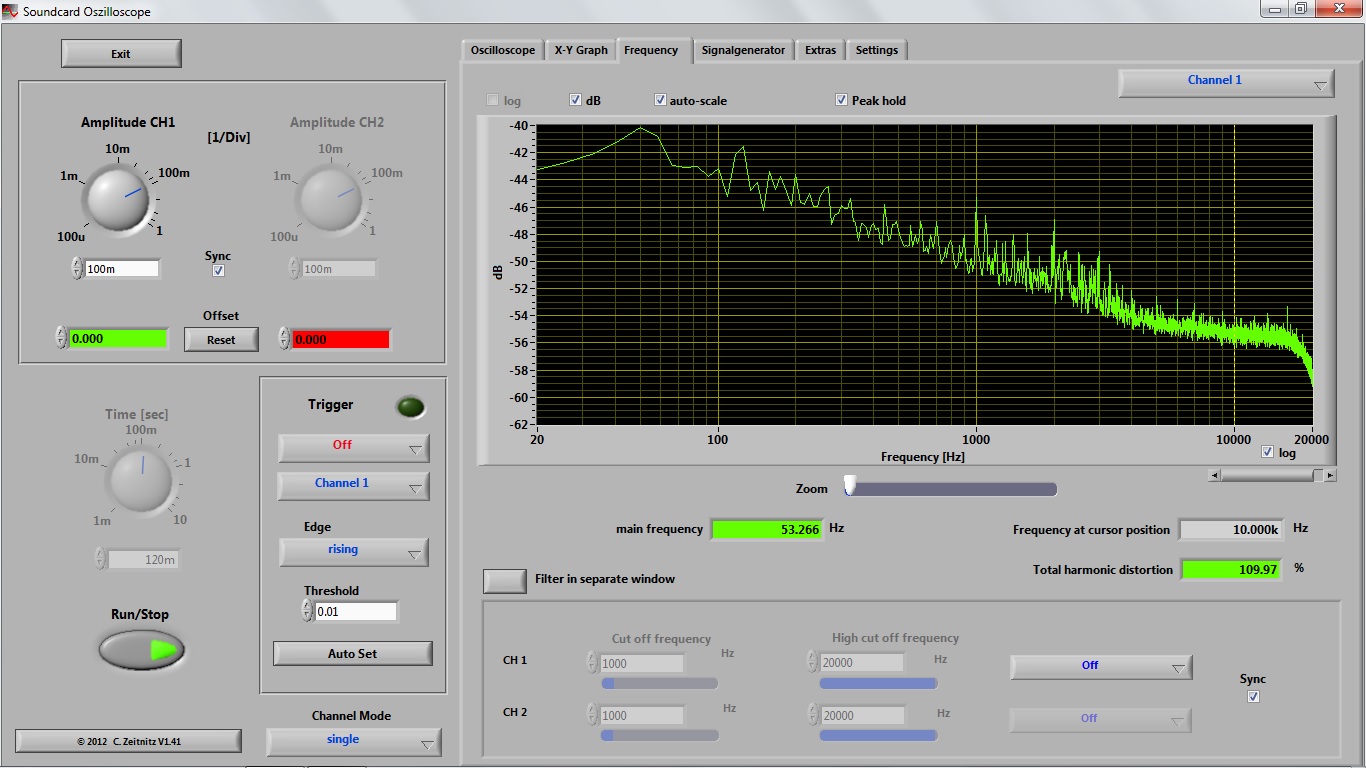Toggle the dB checkbox

pyautogui.click(x=576, y=100)
